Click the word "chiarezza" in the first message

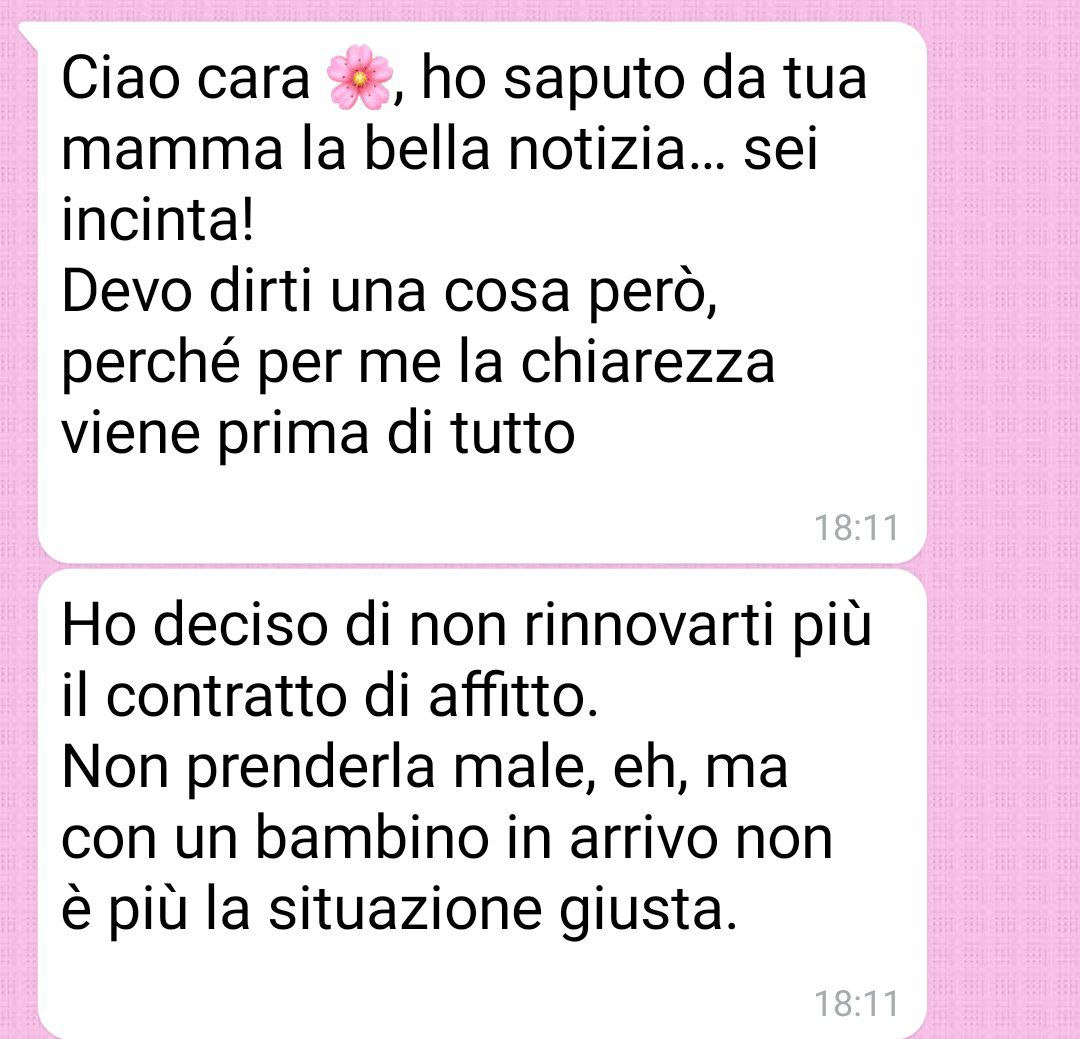(x=647, y=362)
